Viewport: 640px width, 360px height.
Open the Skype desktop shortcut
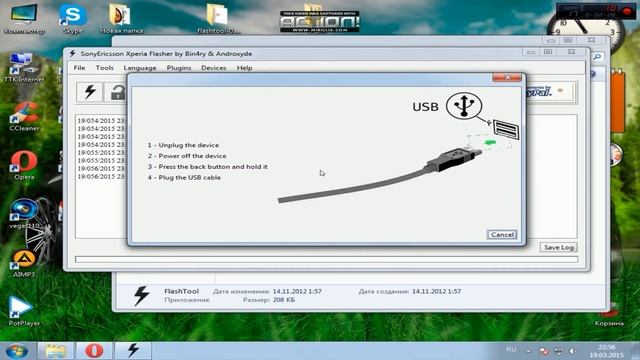[x=73, y=18]
